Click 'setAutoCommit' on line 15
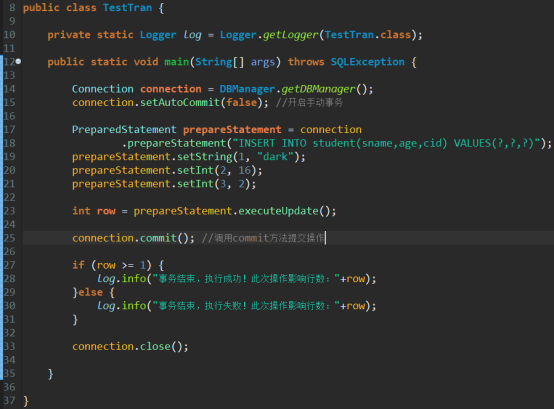This screenshot has height=409, width=554. [x=180, y=102]
